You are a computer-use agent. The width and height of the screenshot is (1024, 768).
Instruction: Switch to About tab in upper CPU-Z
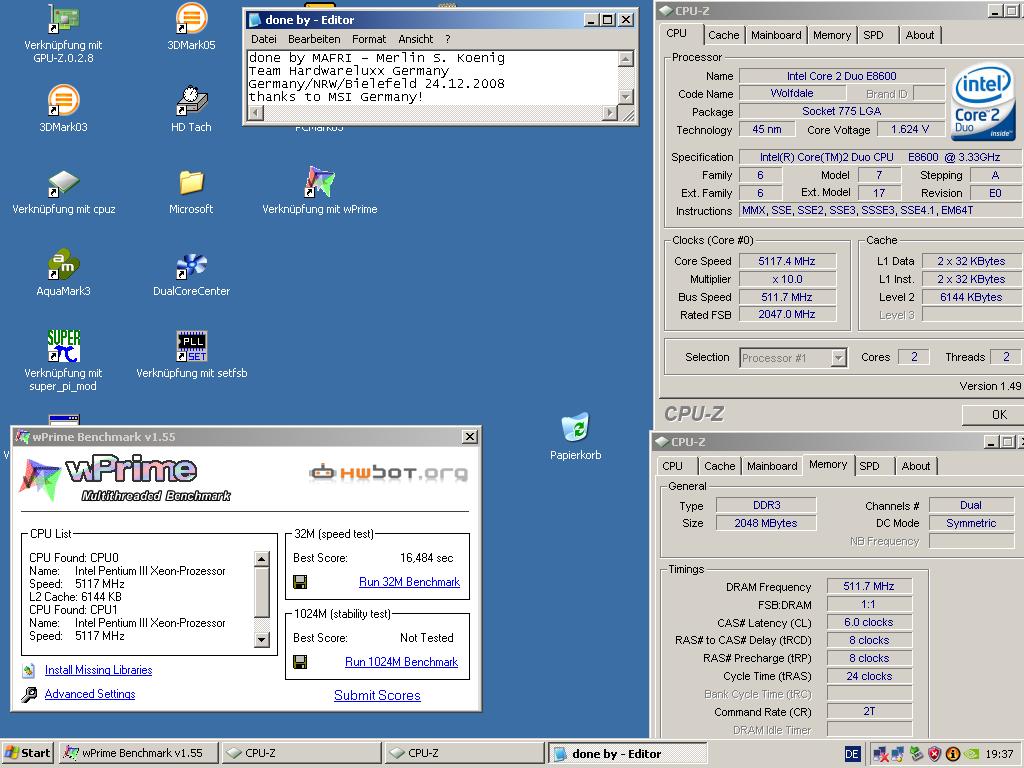(x=920, y=35)
